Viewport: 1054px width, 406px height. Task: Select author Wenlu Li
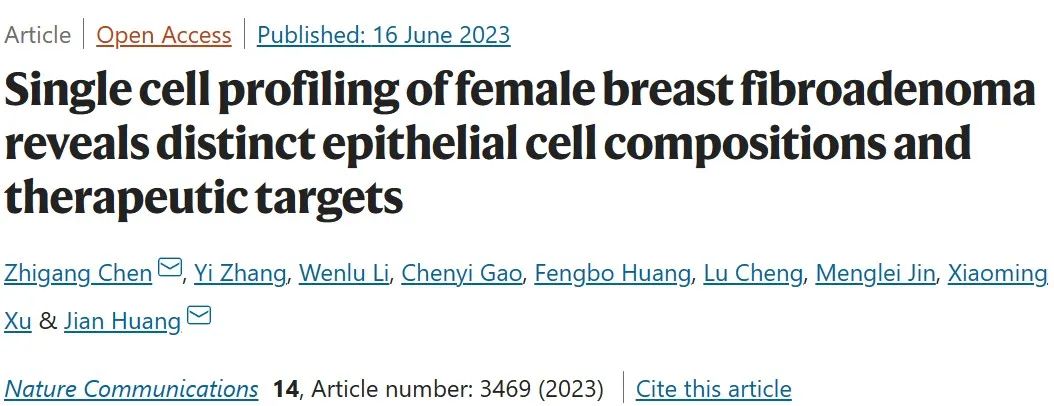coord(343,274)
